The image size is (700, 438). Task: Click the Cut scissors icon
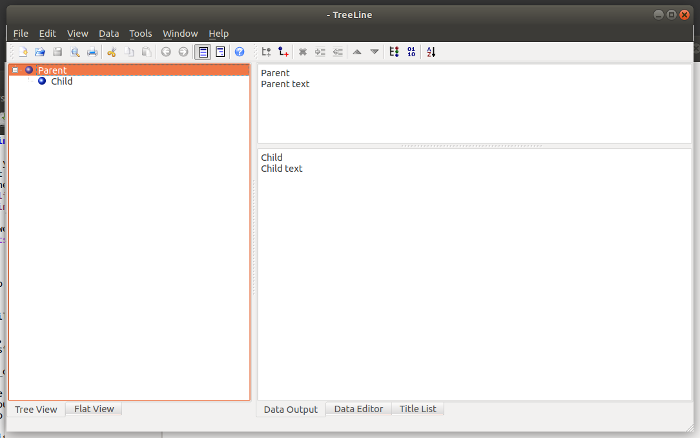click(112, 52)
